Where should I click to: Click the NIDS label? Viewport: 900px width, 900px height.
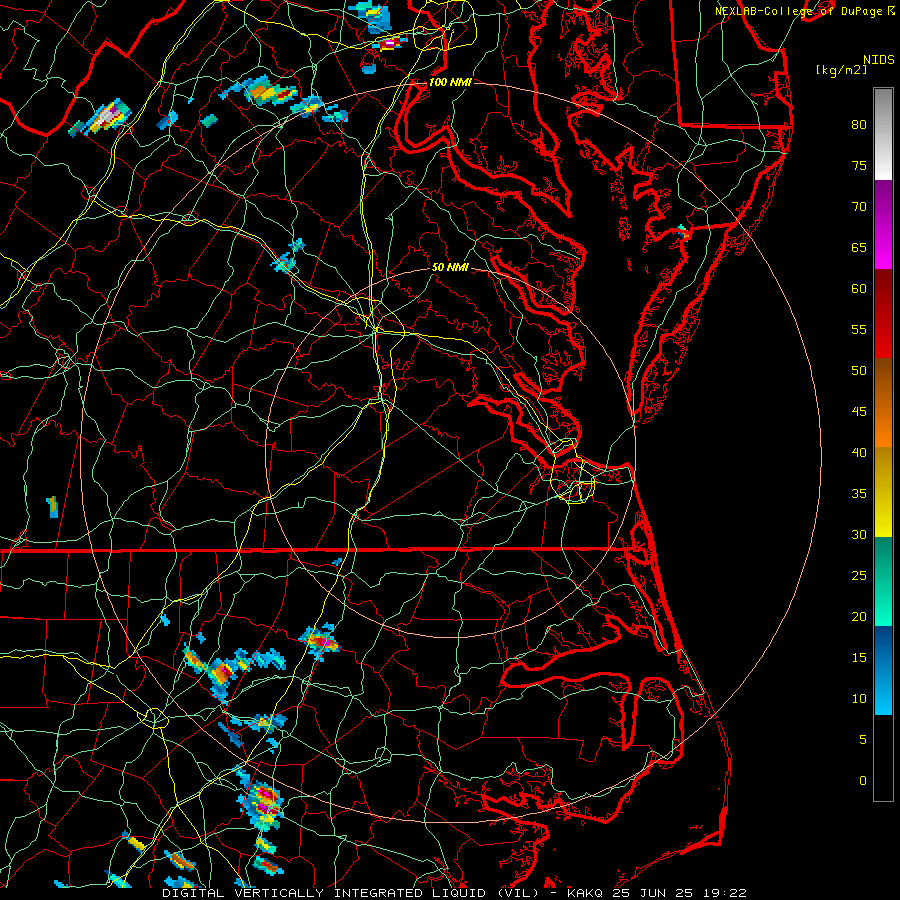[879, 60]
